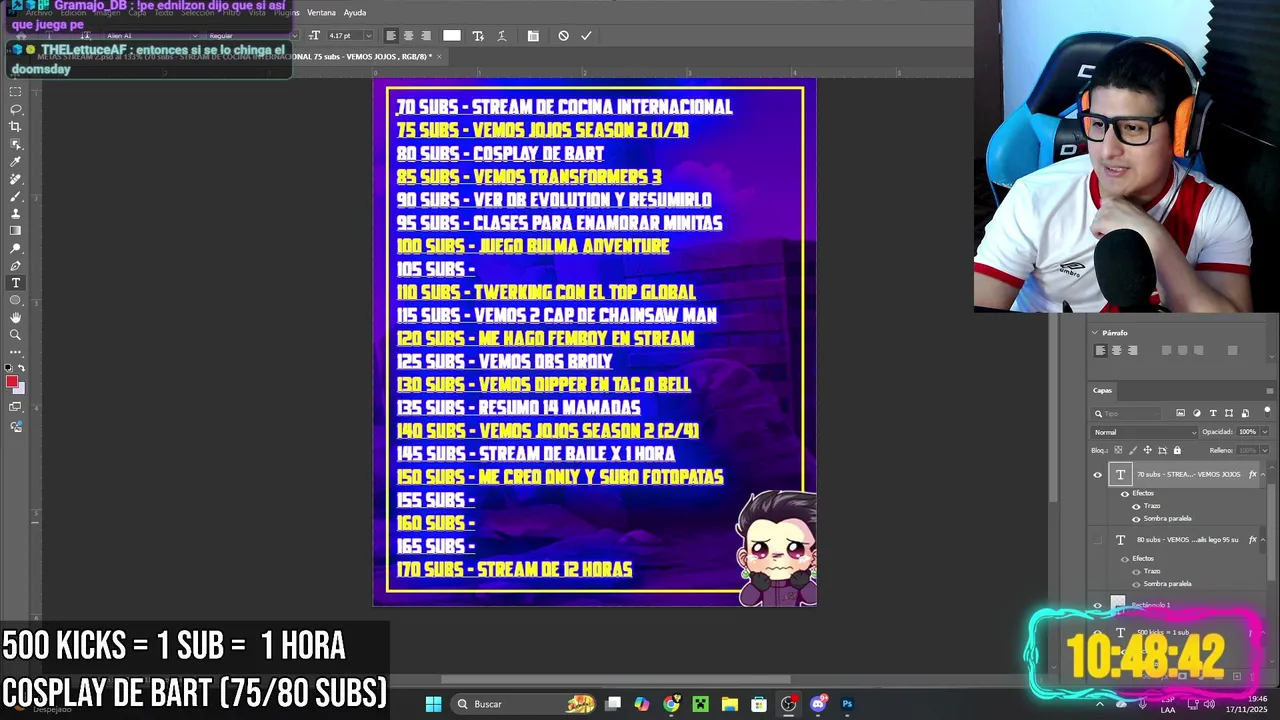
Task: Filter layers by smart objects
Action: pos(1245,413)
